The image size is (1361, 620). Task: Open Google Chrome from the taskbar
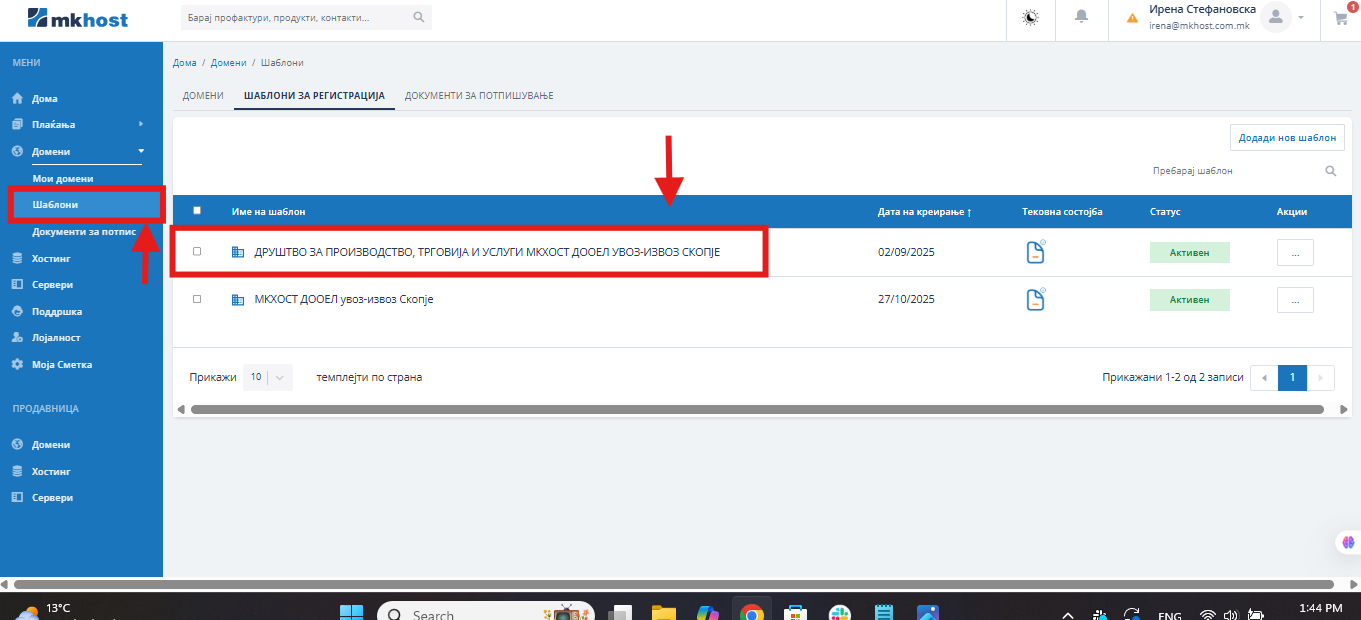[x=751, y=612]
